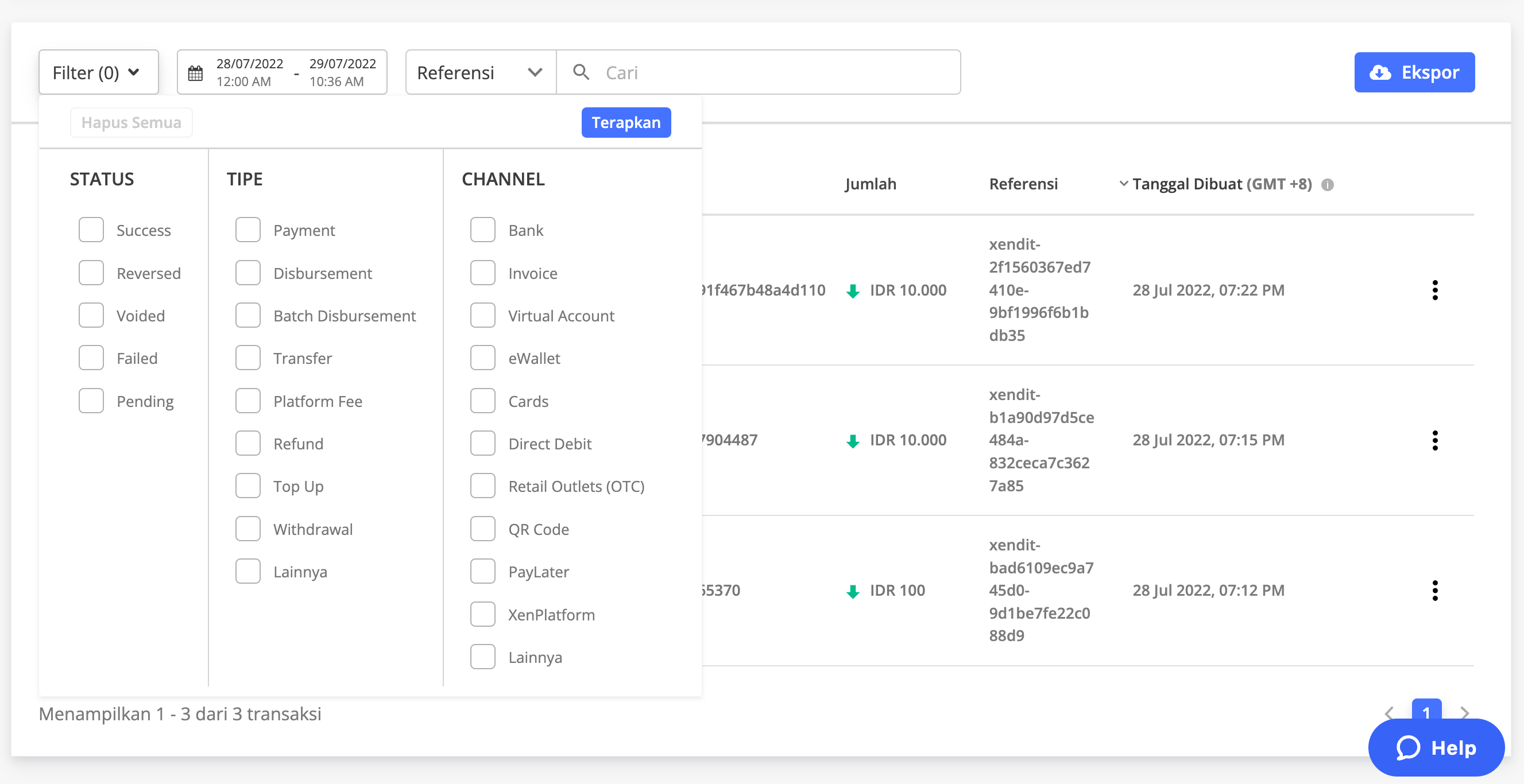Image resolution: width=1524 pixels, height=784 pixels.
Task: Click the calendar date range icon
Action: [x=196, y=71]
